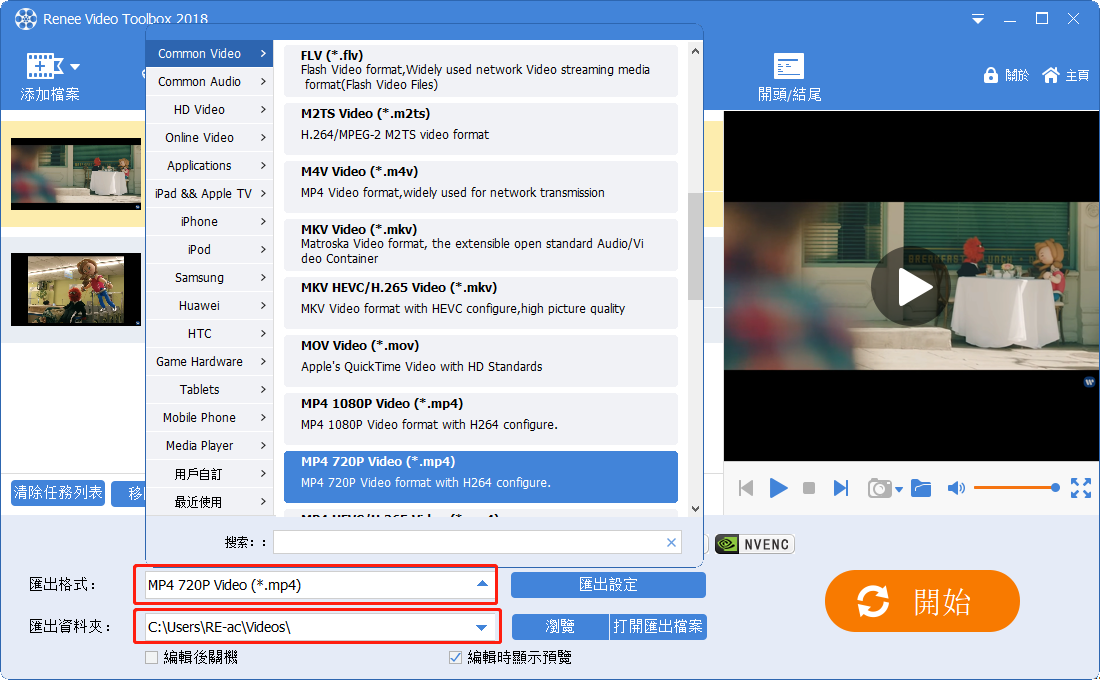Select second video thumbnail with flying doll
The image size is (1100, 680).
click(x=76, y=289)
